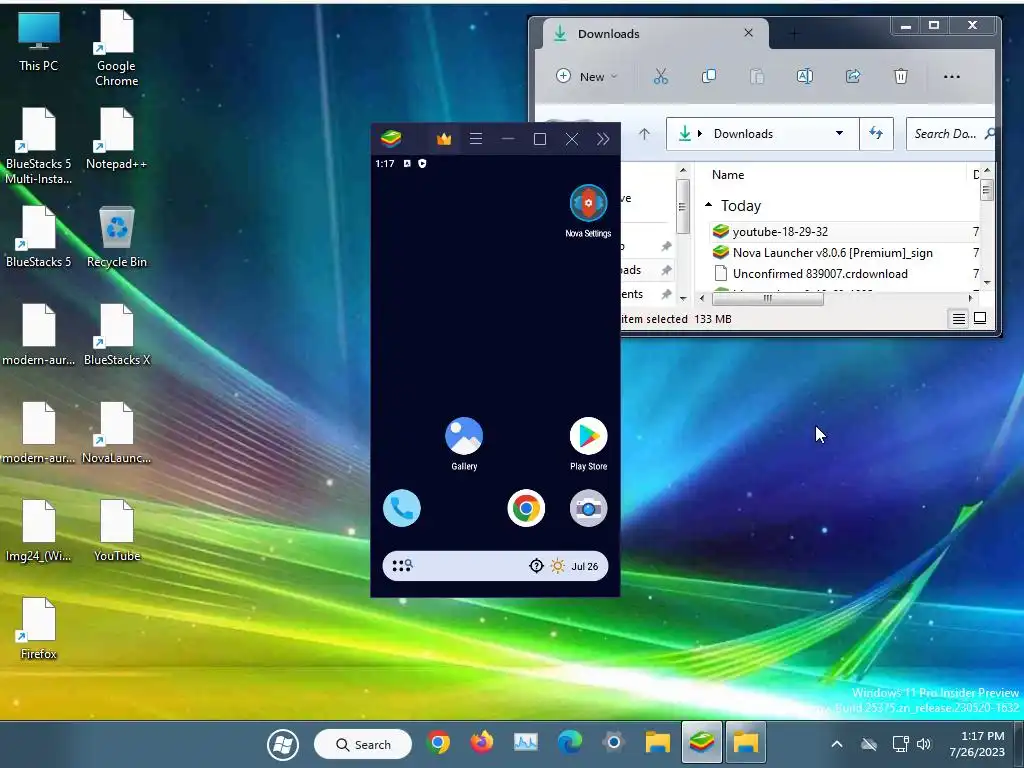Open the Gallery app in BlueStacks
The image size is (1024, 768).
coord(464,443)
